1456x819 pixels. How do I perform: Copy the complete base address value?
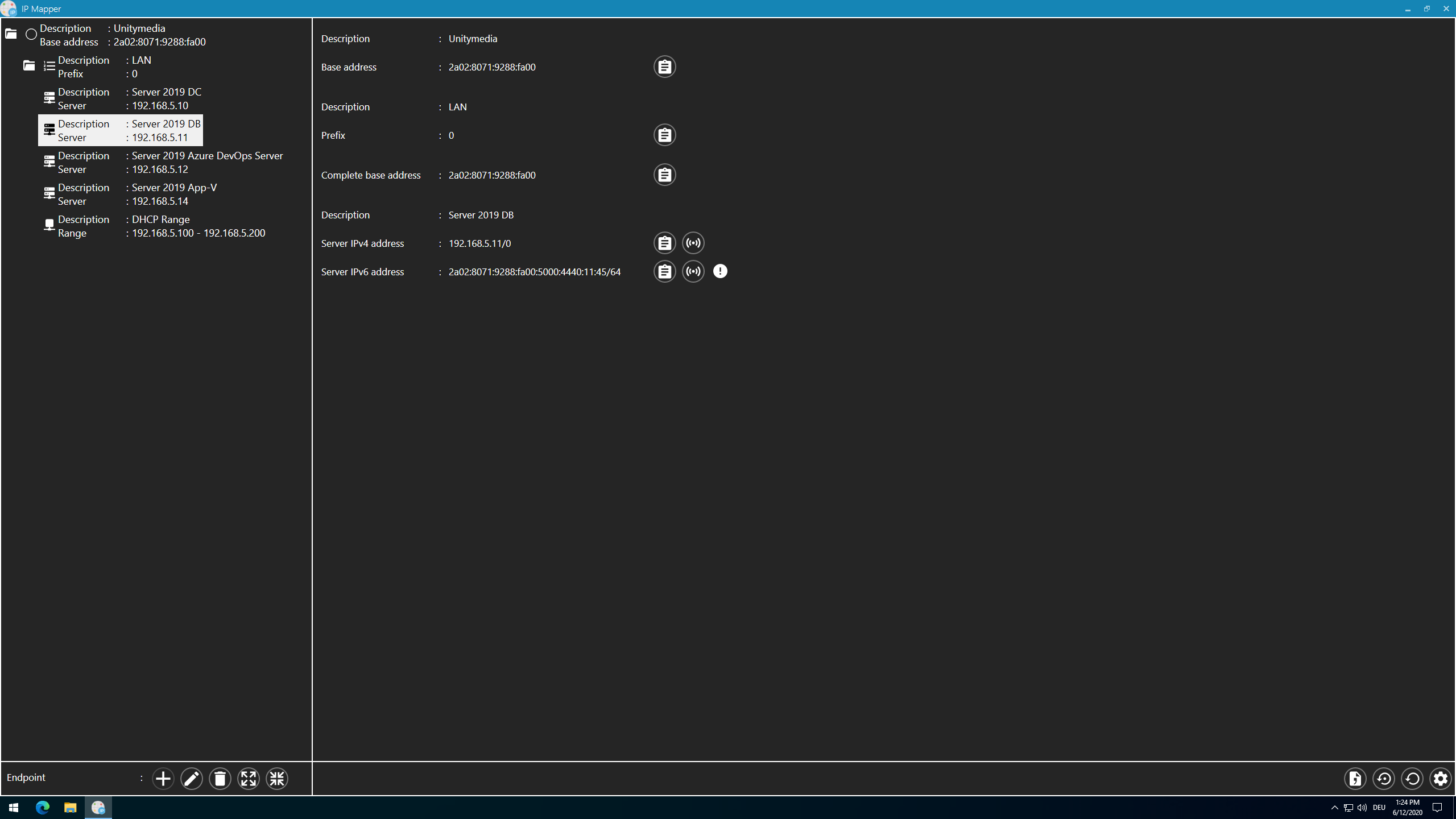(664, 175)
